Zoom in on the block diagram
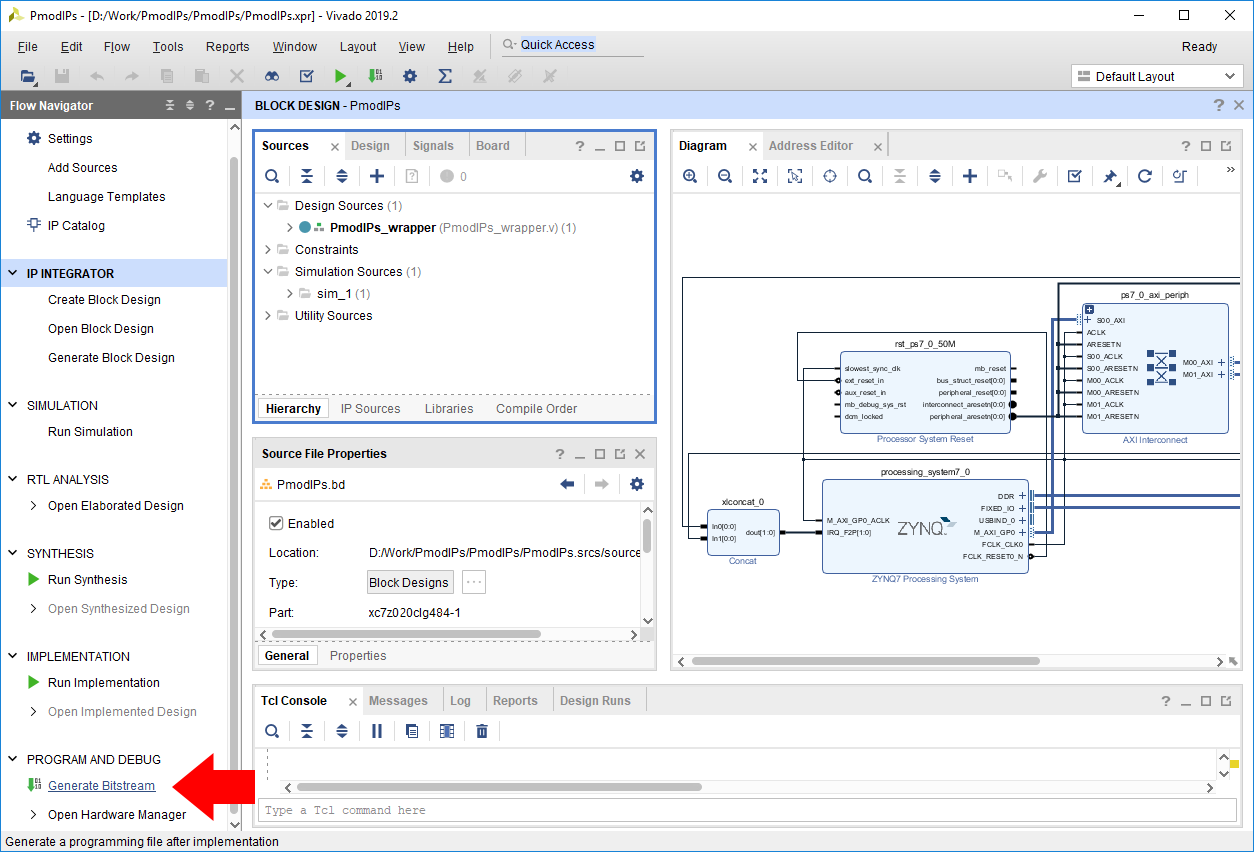 coord(690,176)
